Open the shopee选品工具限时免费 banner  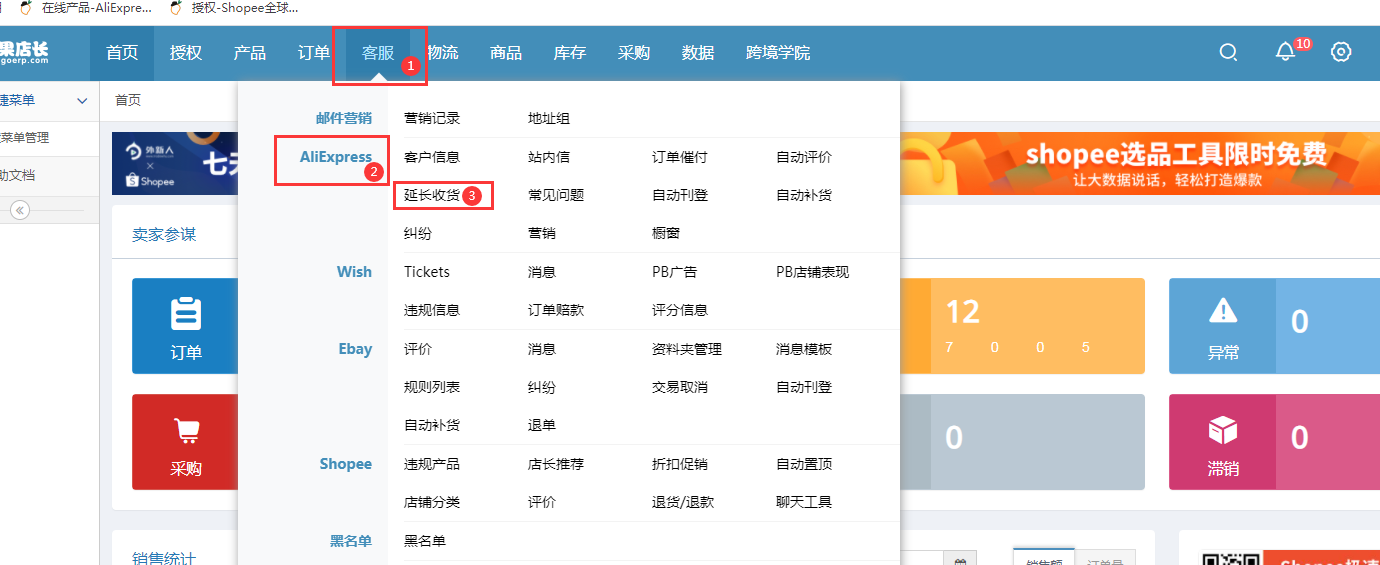[x=1140, y=163]
